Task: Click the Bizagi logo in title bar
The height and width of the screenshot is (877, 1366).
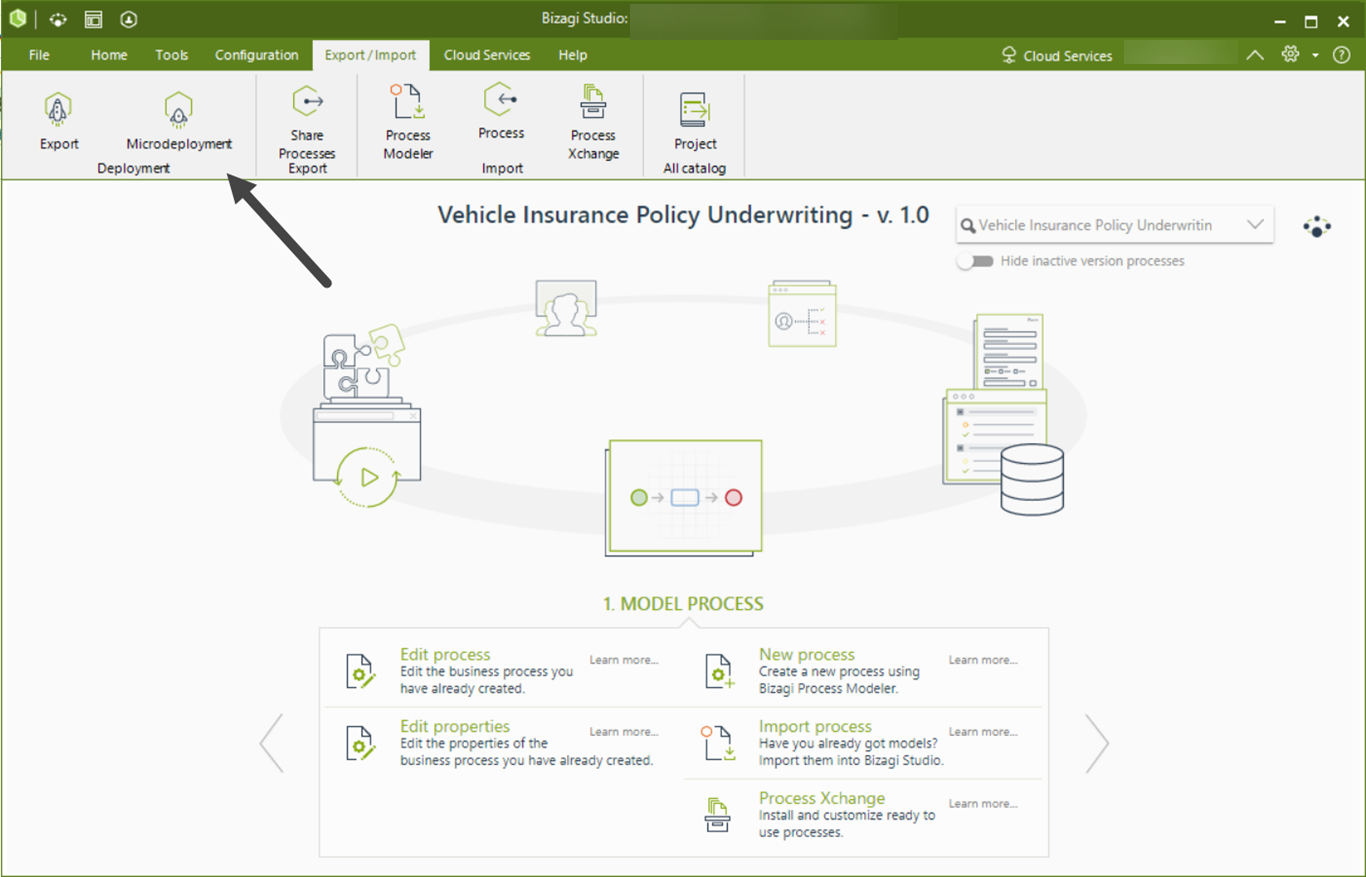Action: point(17,19)
